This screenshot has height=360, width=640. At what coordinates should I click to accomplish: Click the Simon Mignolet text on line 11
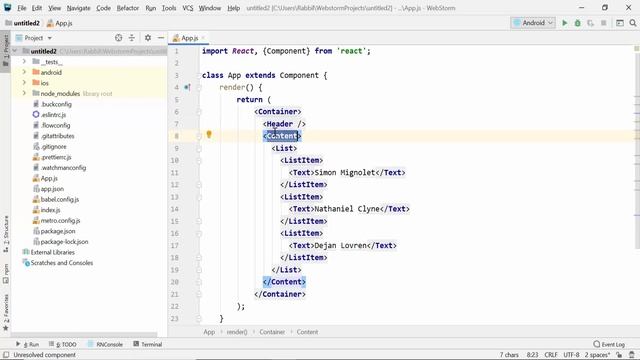coord(344,173)
